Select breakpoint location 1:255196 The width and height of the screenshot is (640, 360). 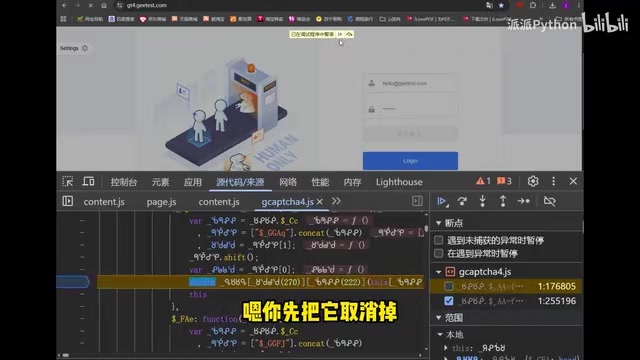[x=557, y=301]
